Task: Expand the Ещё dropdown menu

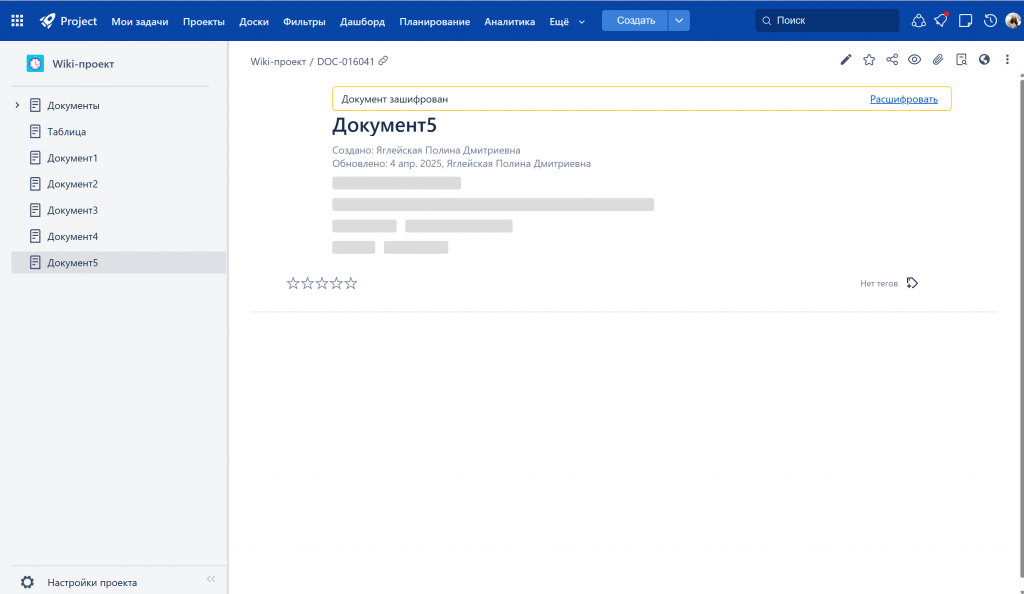Action: click(x=567, y=22)
